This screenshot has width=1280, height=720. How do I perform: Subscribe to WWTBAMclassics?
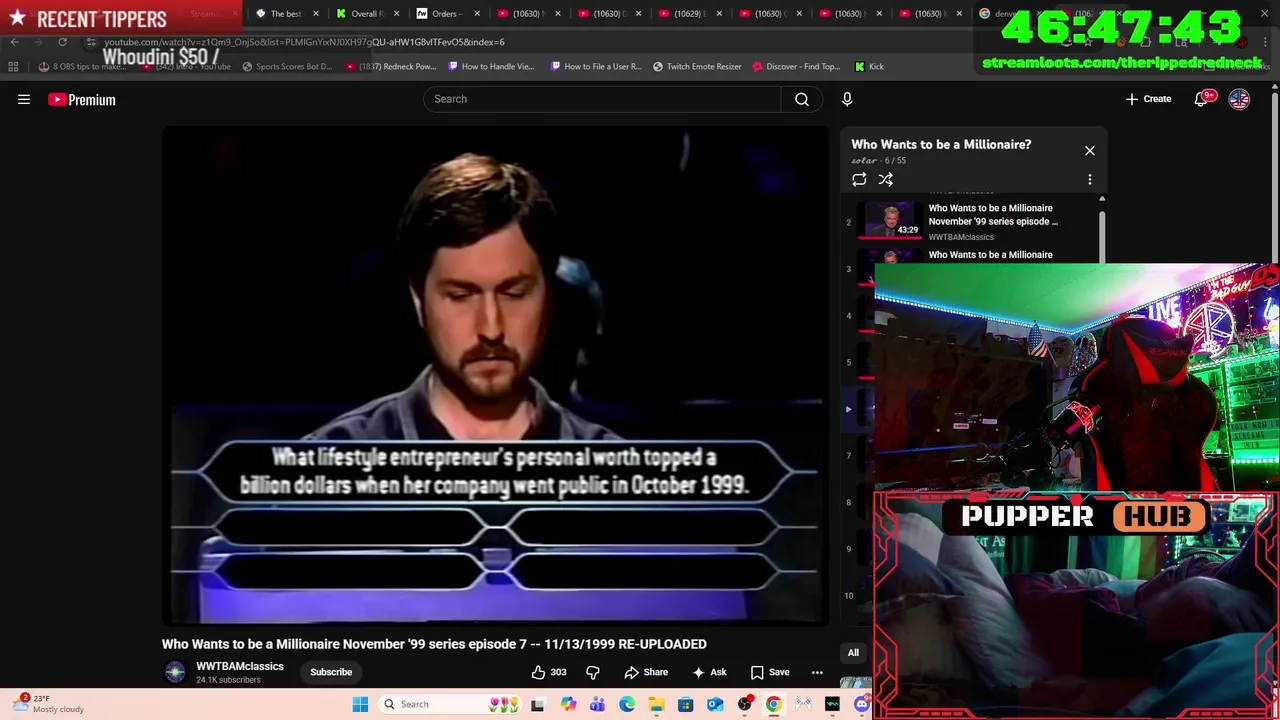(331, 672)
